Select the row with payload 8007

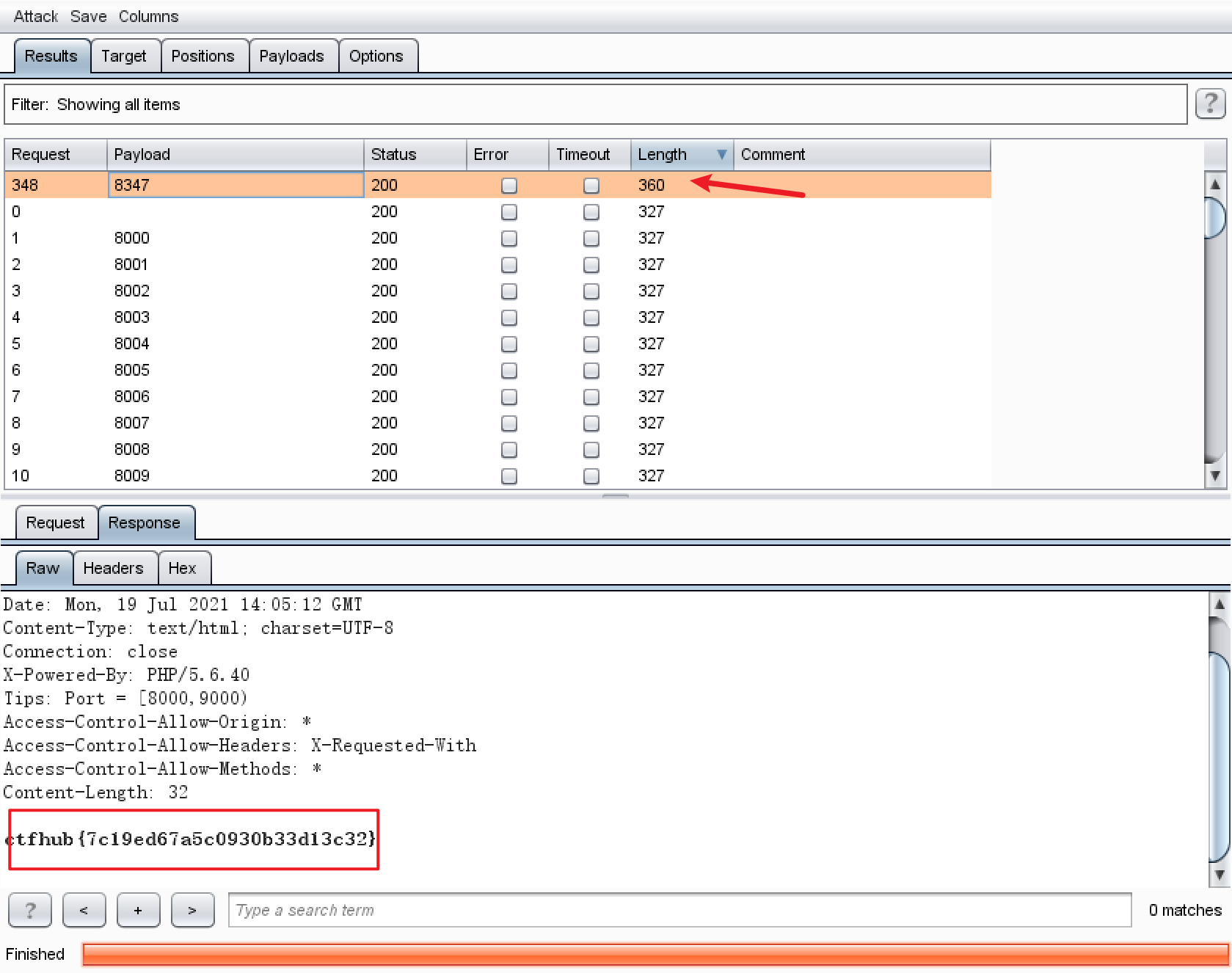498,423
